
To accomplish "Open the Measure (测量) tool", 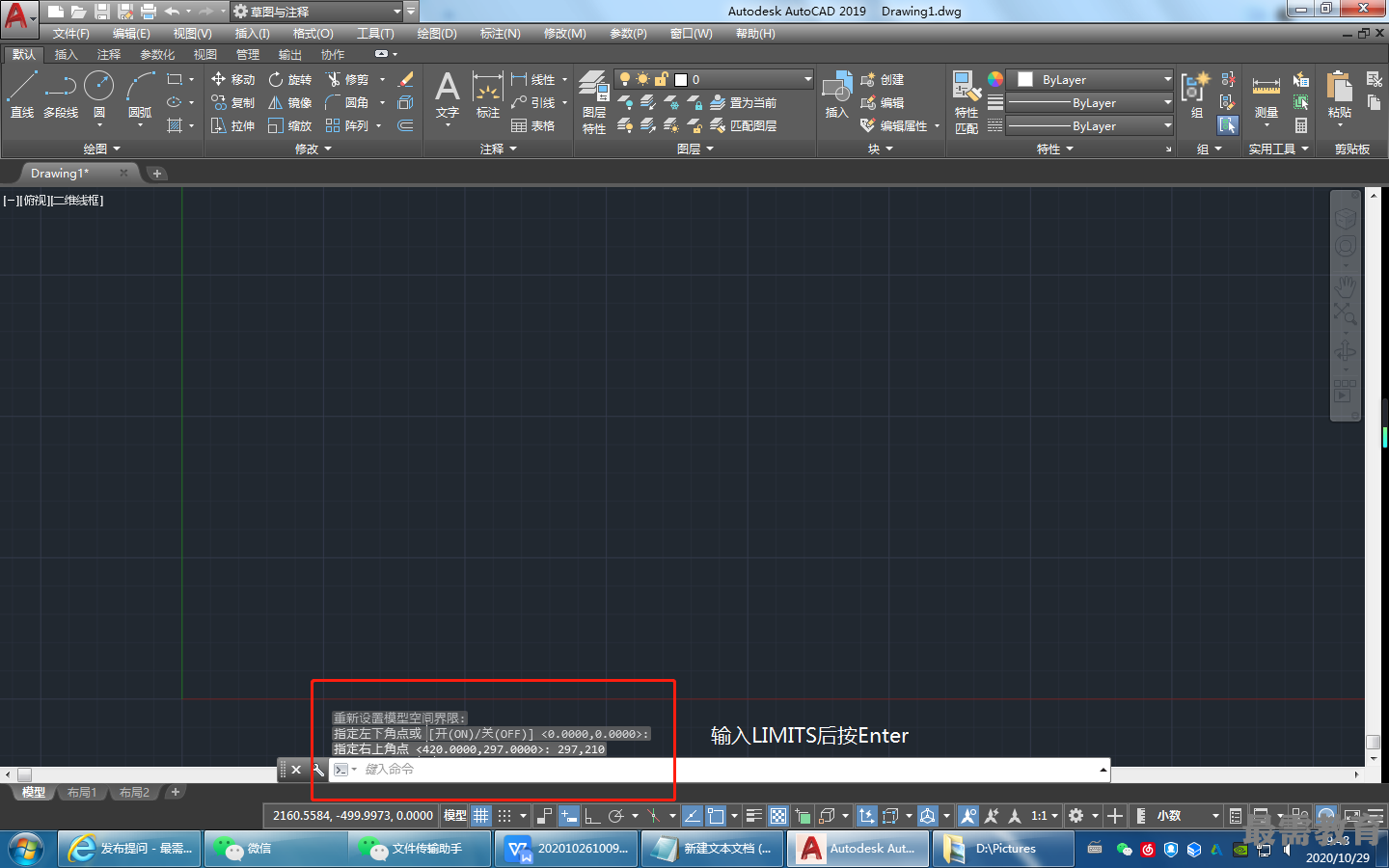I will [x=1266, y=95].
